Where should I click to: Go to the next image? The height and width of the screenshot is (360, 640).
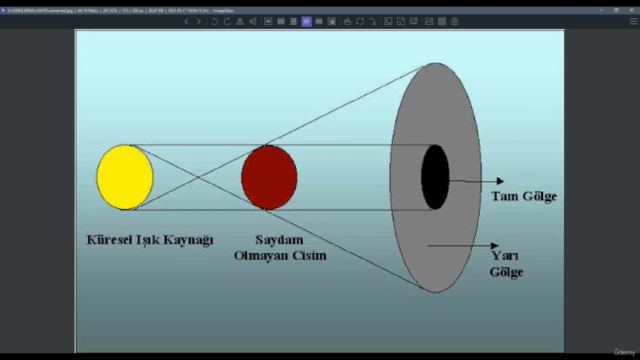pos(199,22)
